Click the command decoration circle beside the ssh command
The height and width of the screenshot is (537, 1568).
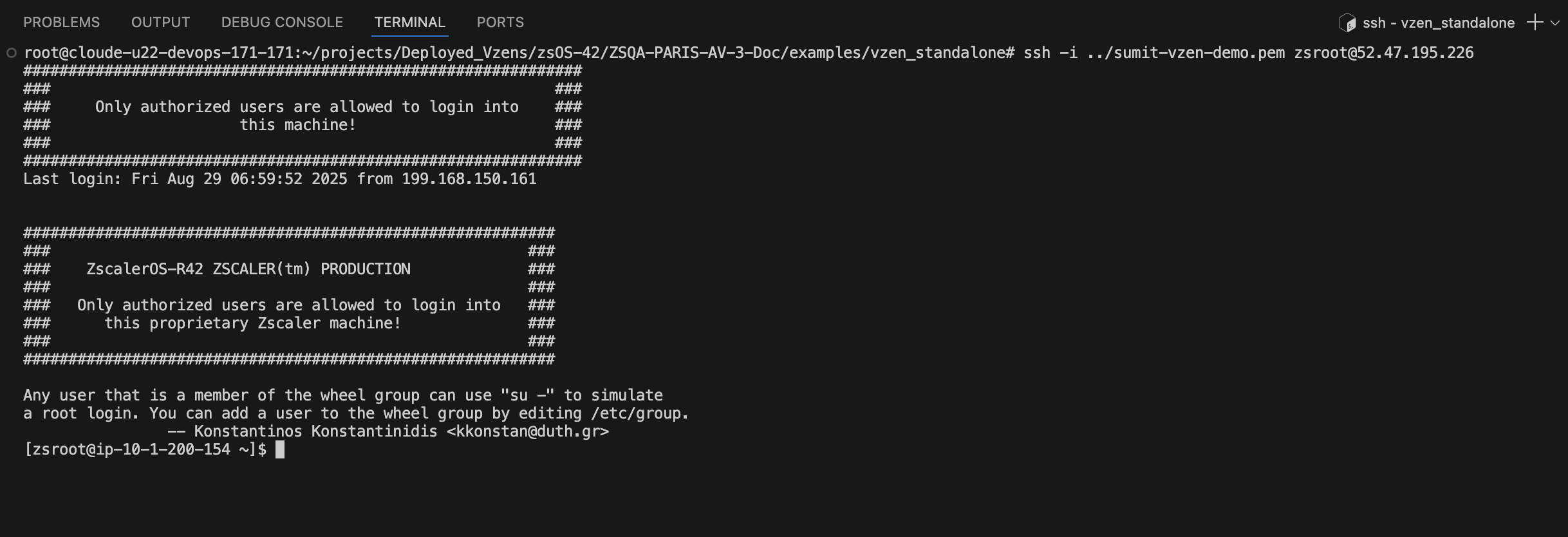pyautogui.click(x=12, y=53)
